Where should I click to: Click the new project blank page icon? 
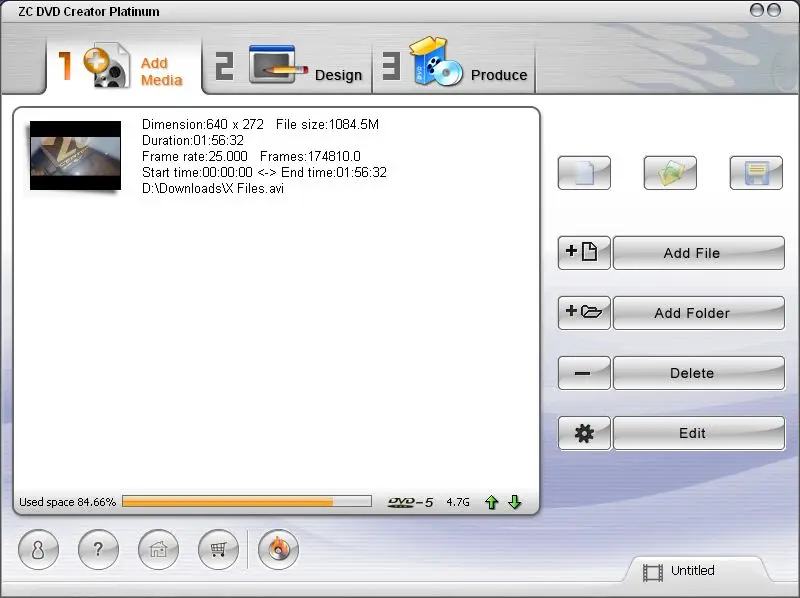584,173
